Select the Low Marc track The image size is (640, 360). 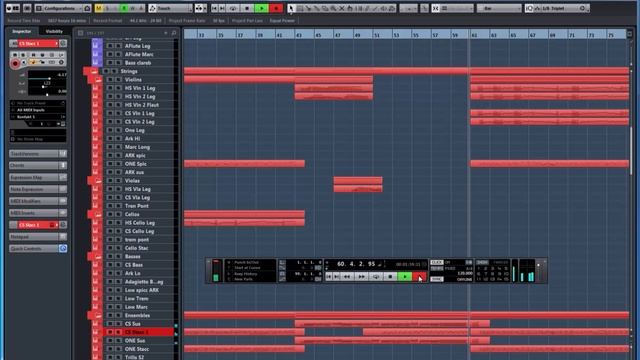(x=136, y=307)
